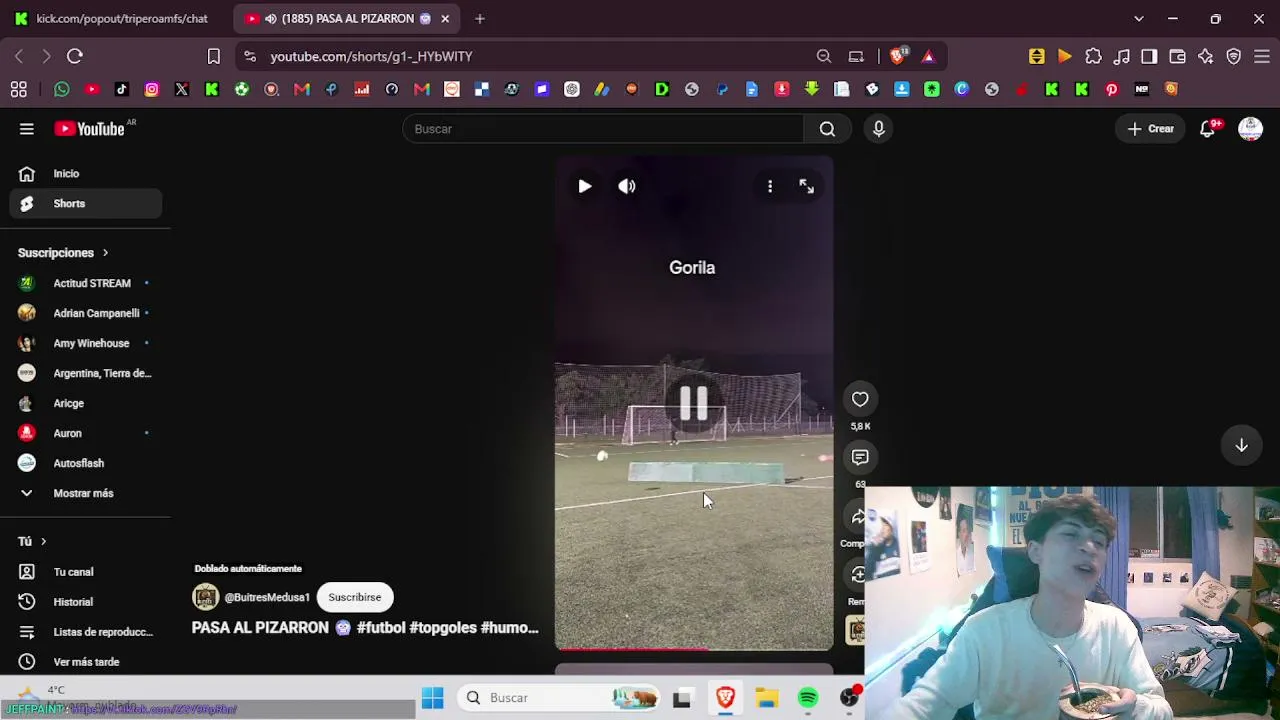Viewport: 1280px width, 720px height.
Task: Open the YouTube account avatar menu
Action: (1250, 129)
